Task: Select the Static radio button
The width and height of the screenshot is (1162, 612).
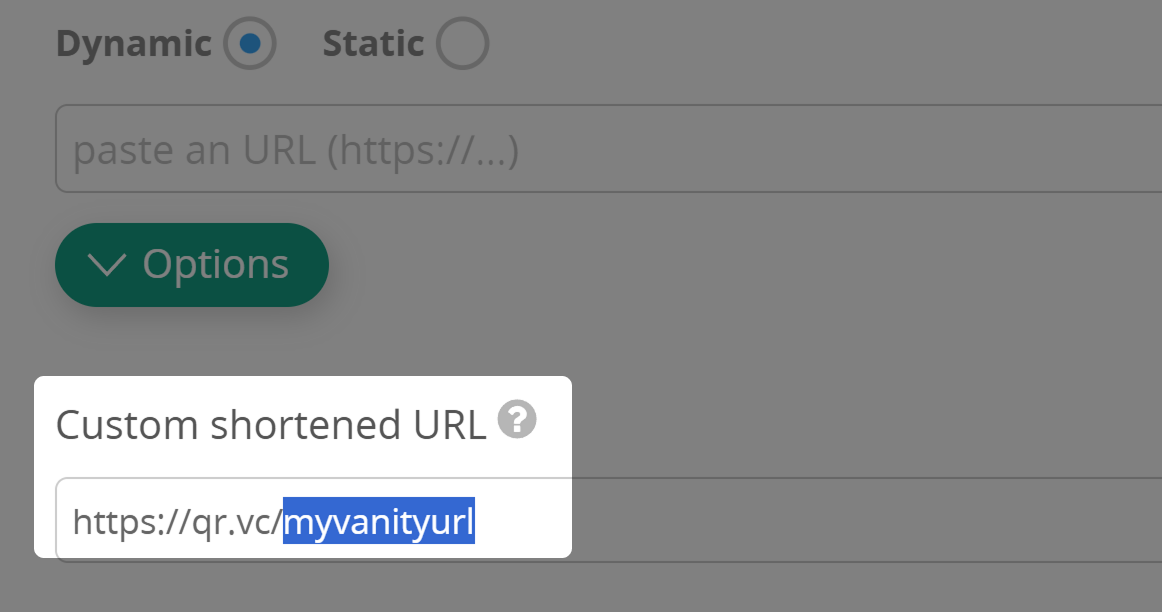Action: pyautogui.click(x=462, y=44)
